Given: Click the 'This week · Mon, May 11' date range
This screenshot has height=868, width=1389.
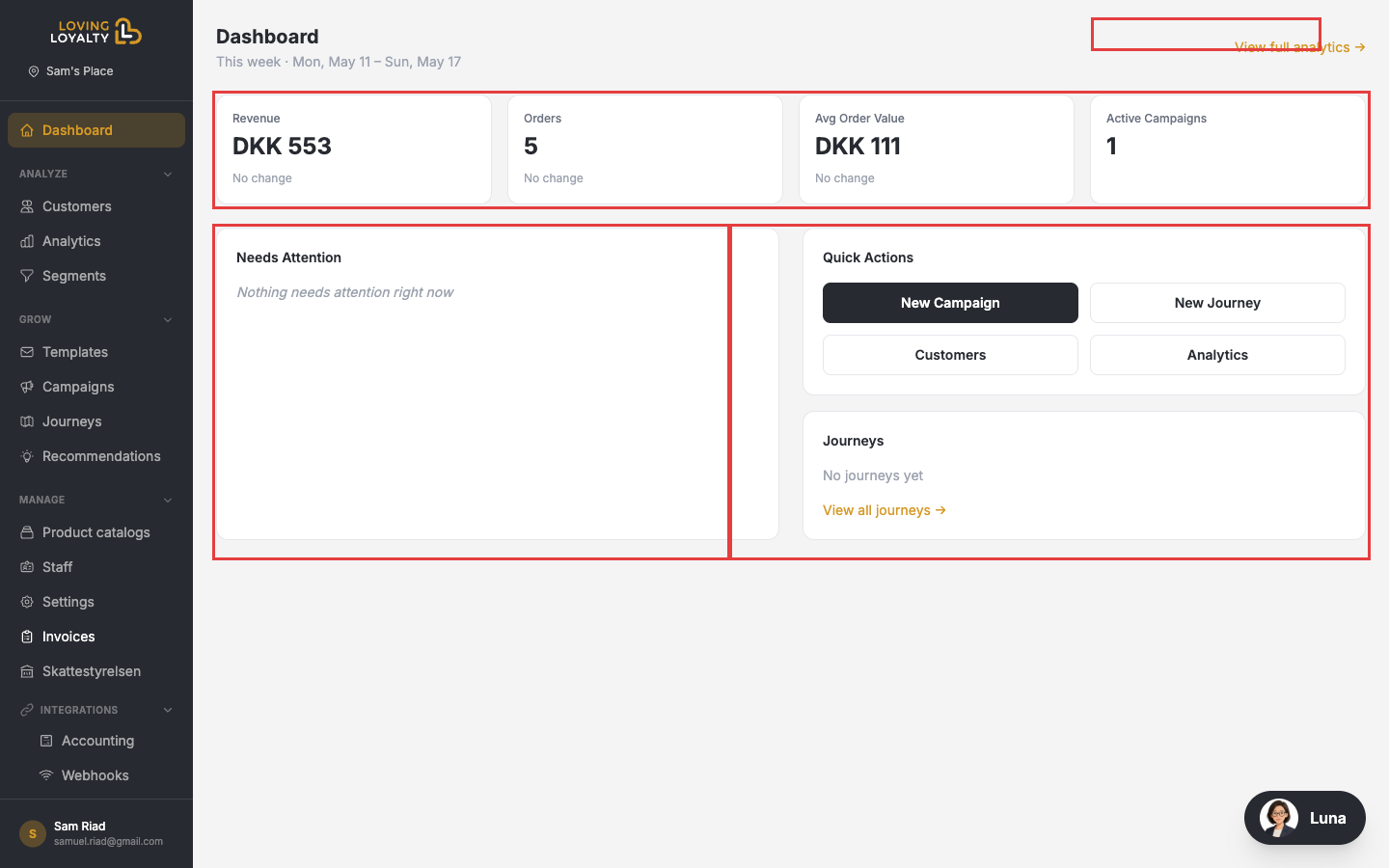Looking at the screenshot, I should (x=339, y=62).
